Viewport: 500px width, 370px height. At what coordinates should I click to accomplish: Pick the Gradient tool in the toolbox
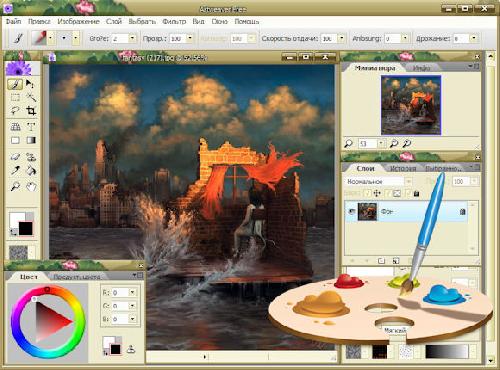coord(31,140)
